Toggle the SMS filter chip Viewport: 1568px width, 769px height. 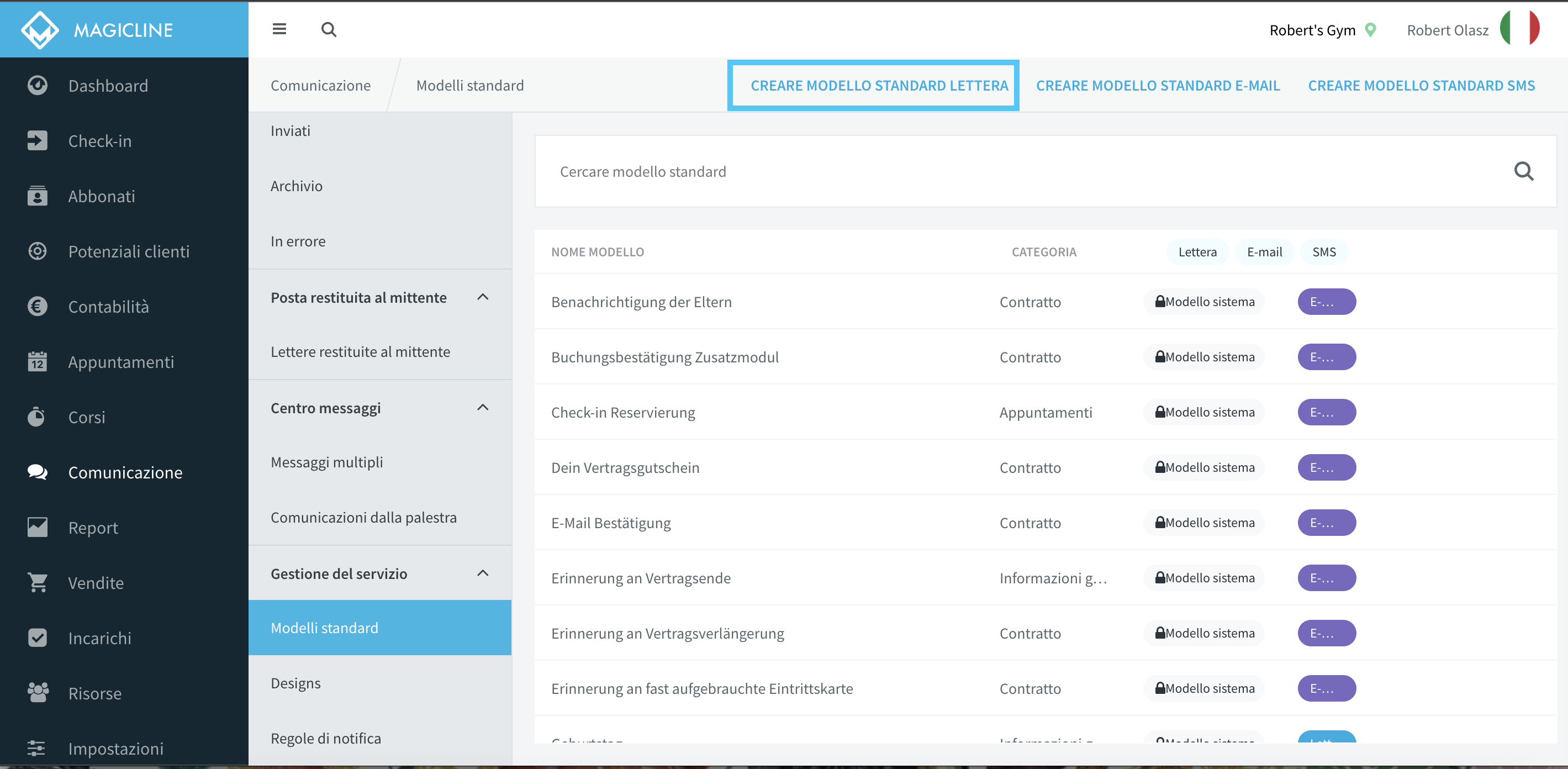(1323, 252)
